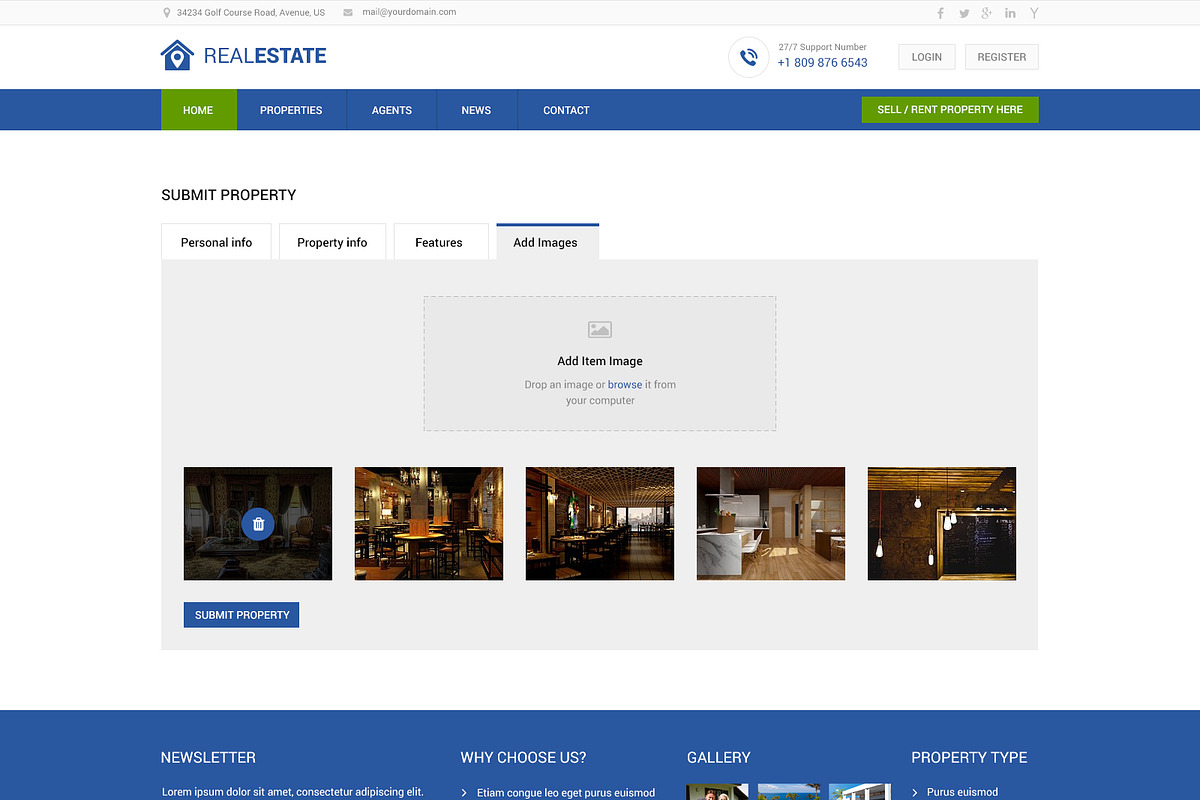The width and height of the screenshot is (1200, 800).
Task: Click the location pin icon beside address
Action: click(166, 13)
